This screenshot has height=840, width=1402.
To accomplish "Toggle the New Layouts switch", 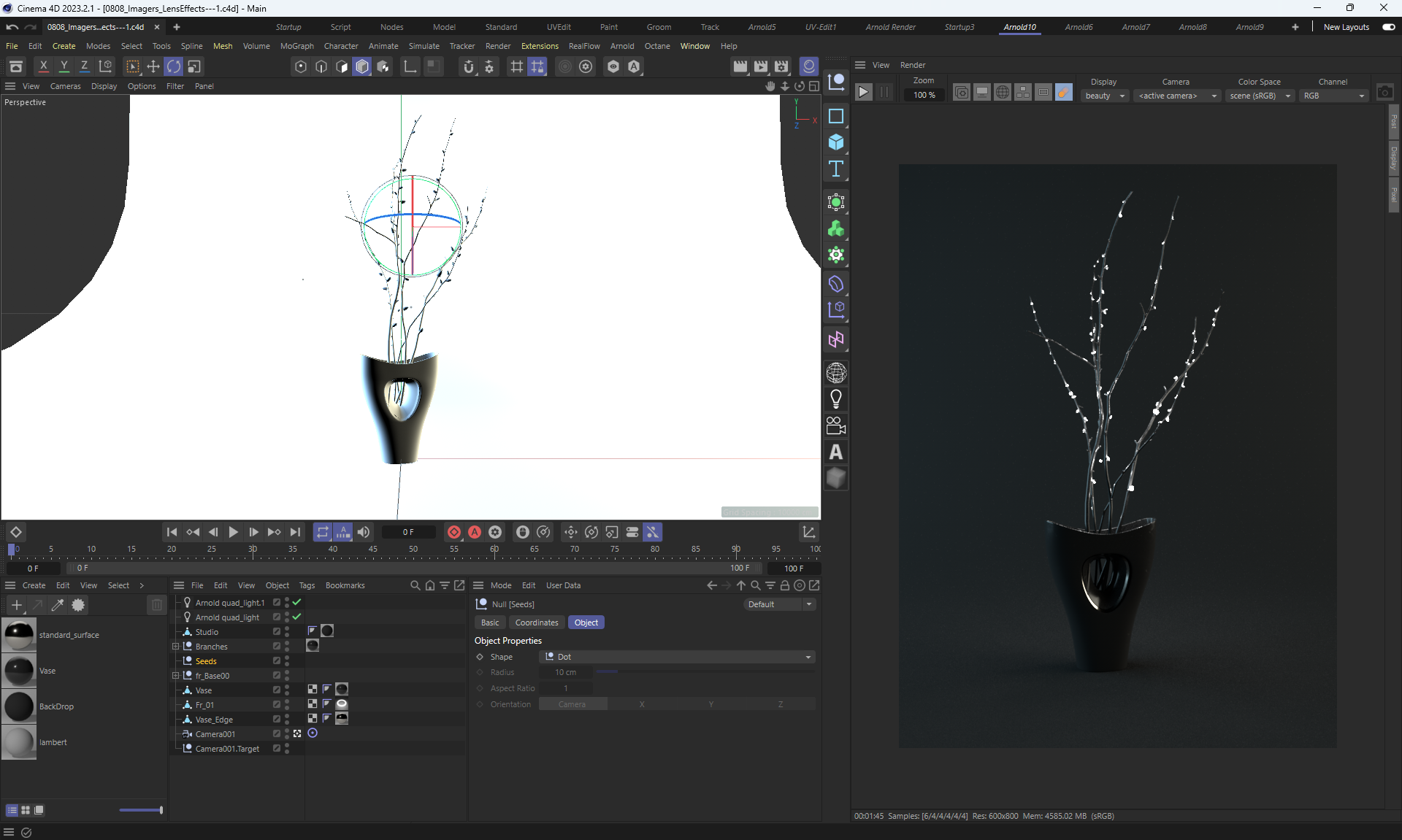I will tap(1389, 27).
